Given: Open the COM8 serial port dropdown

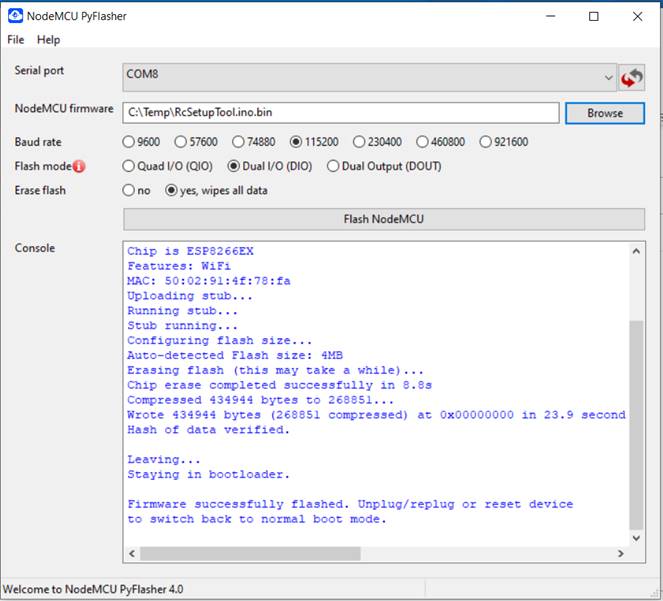Looking at the screenshot, I should tap(370, 77).
